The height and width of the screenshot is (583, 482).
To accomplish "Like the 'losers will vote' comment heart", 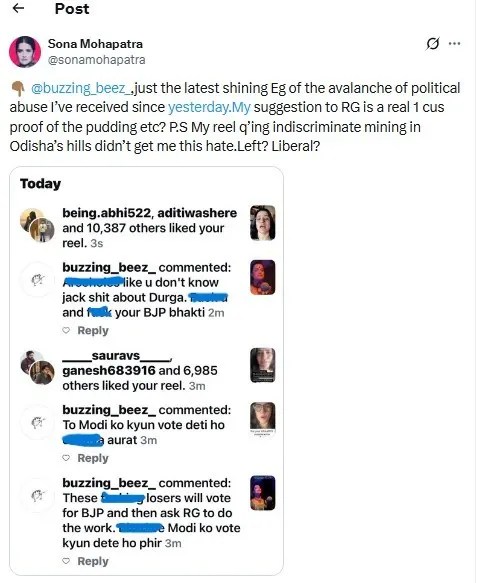I will coord(66,561).
